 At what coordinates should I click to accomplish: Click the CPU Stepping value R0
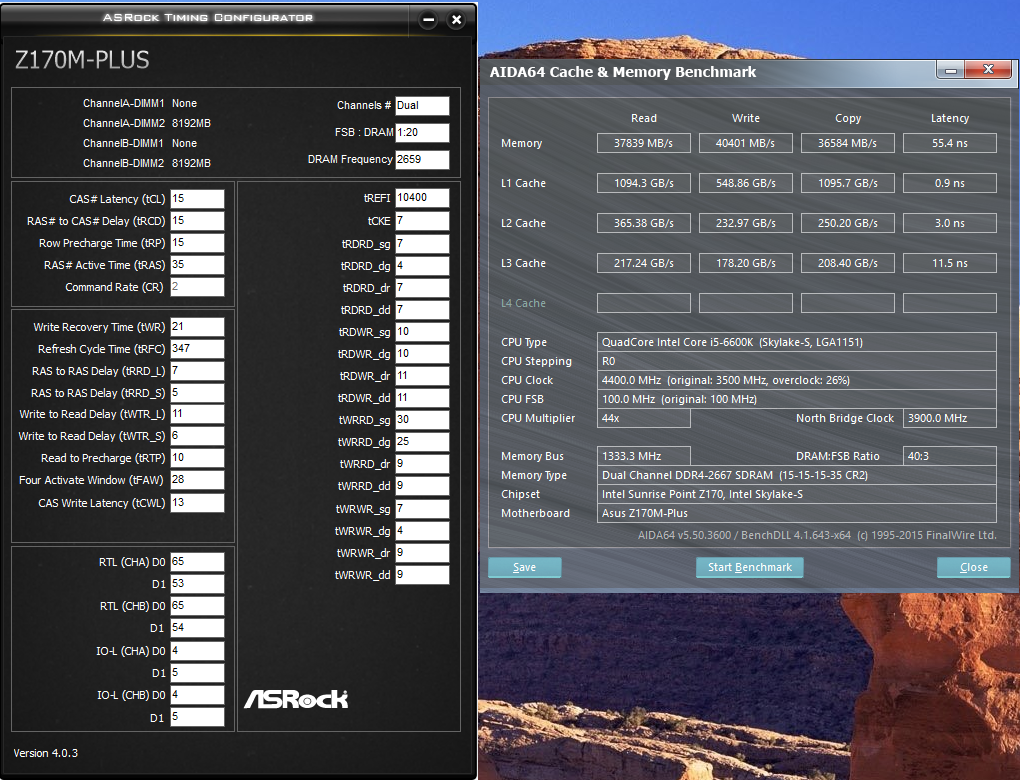(x=797, y=361)
